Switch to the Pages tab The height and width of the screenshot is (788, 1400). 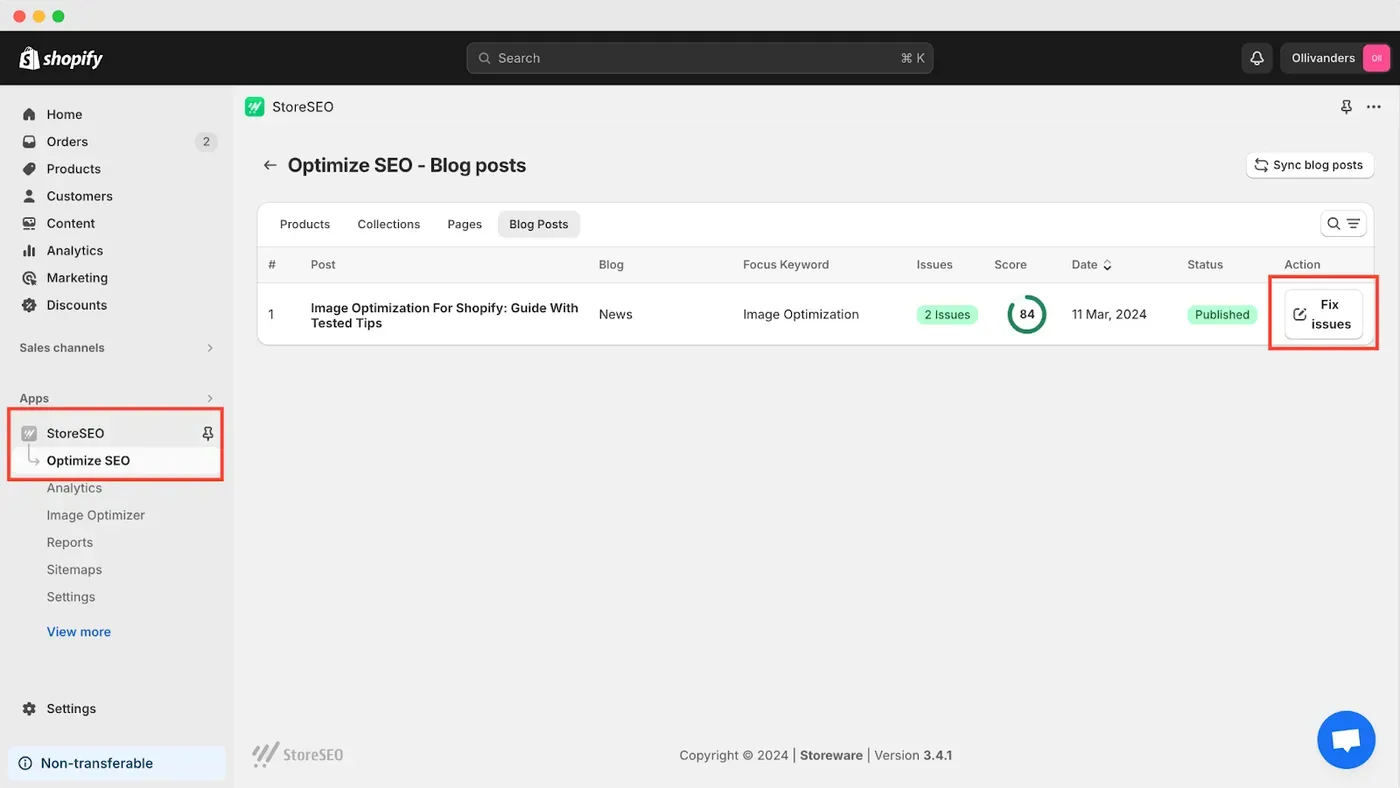tap(464, 224)
